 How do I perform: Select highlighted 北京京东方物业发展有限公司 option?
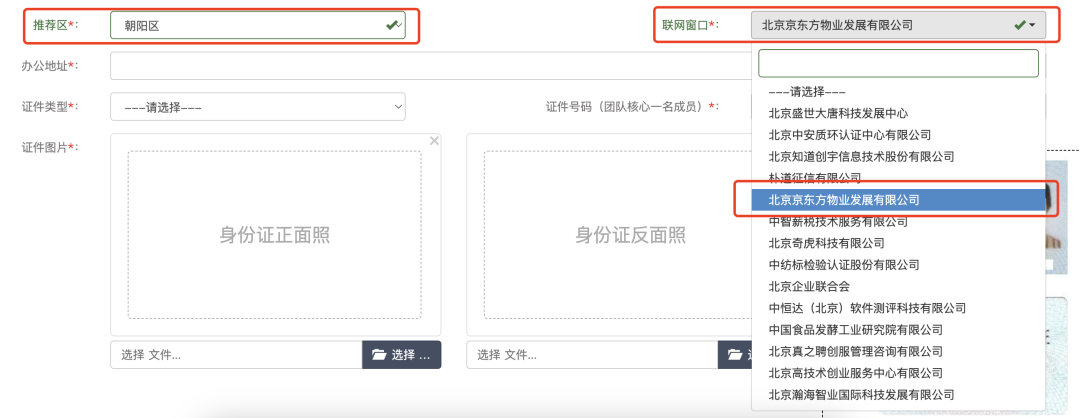(x=898, y=200)
